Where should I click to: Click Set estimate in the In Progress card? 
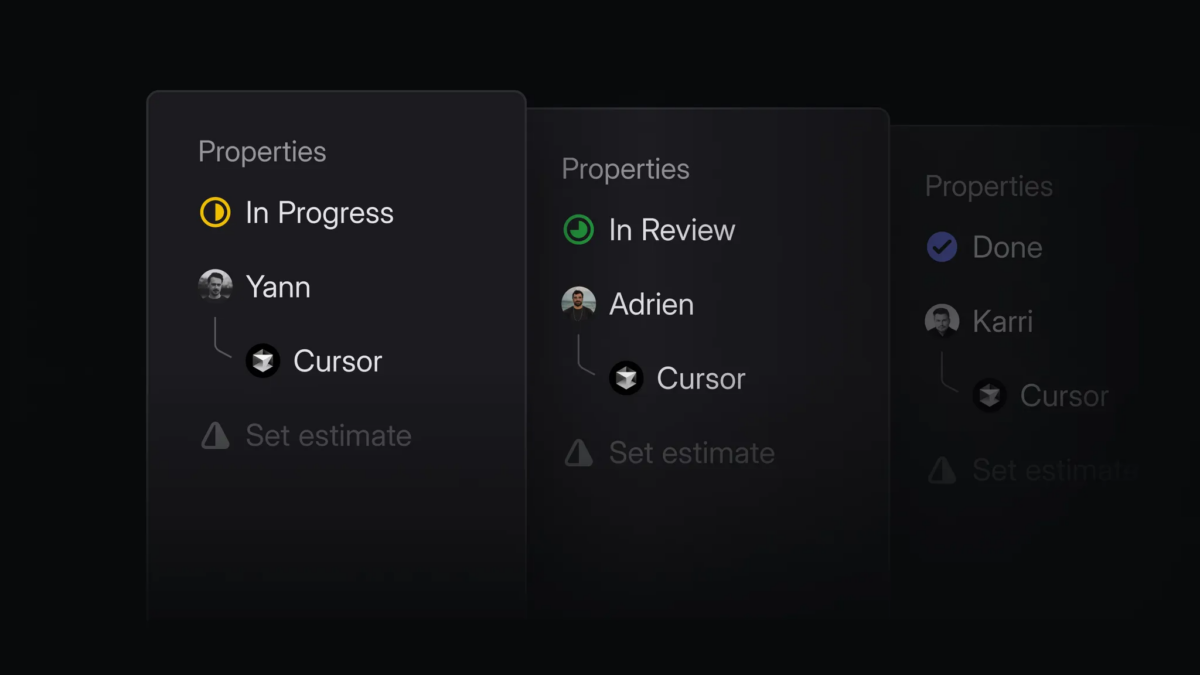click(328, 435)
